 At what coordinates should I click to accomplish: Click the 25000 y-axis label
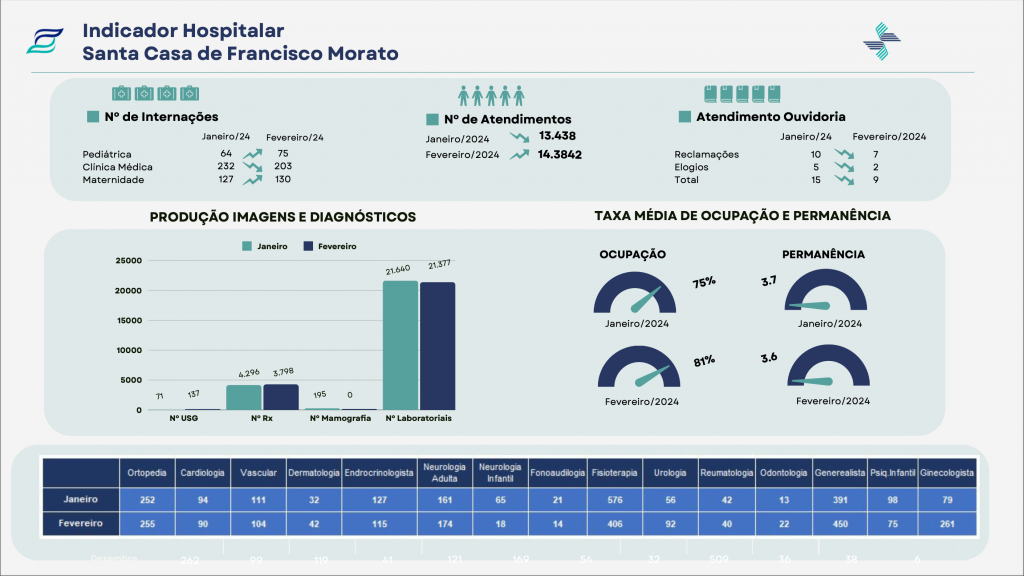tap(129, 261)
